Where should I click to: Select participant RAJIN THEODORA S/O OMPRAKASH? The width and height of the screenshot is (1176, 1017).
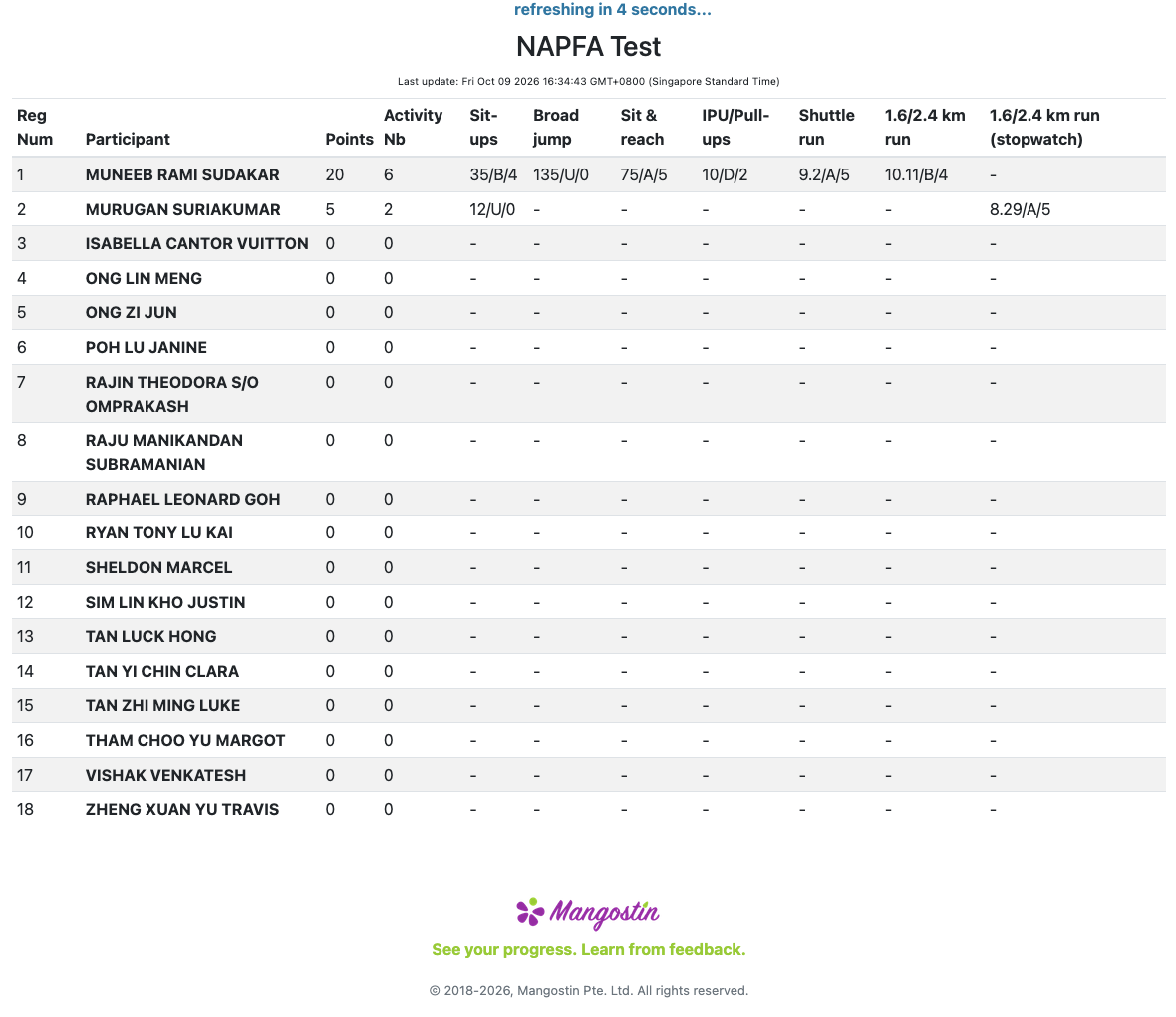click(171, 394)
